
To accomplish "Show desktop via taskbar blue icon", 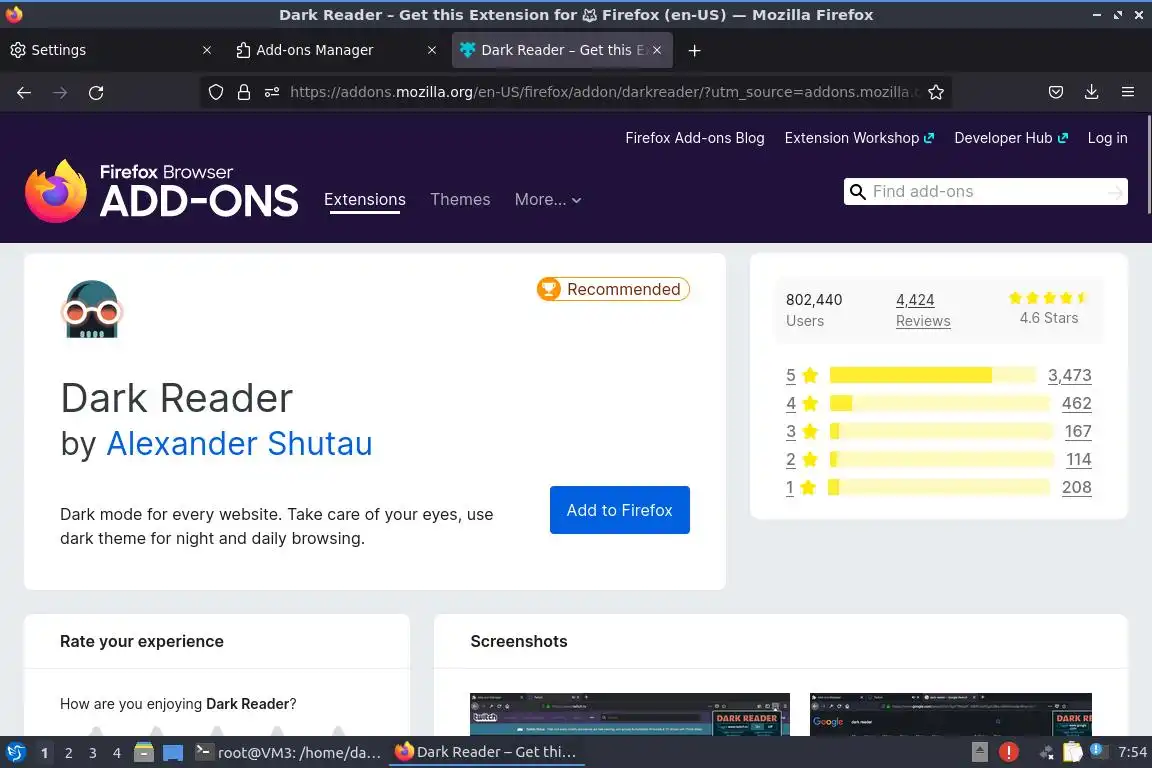I will tap(173, 753).
